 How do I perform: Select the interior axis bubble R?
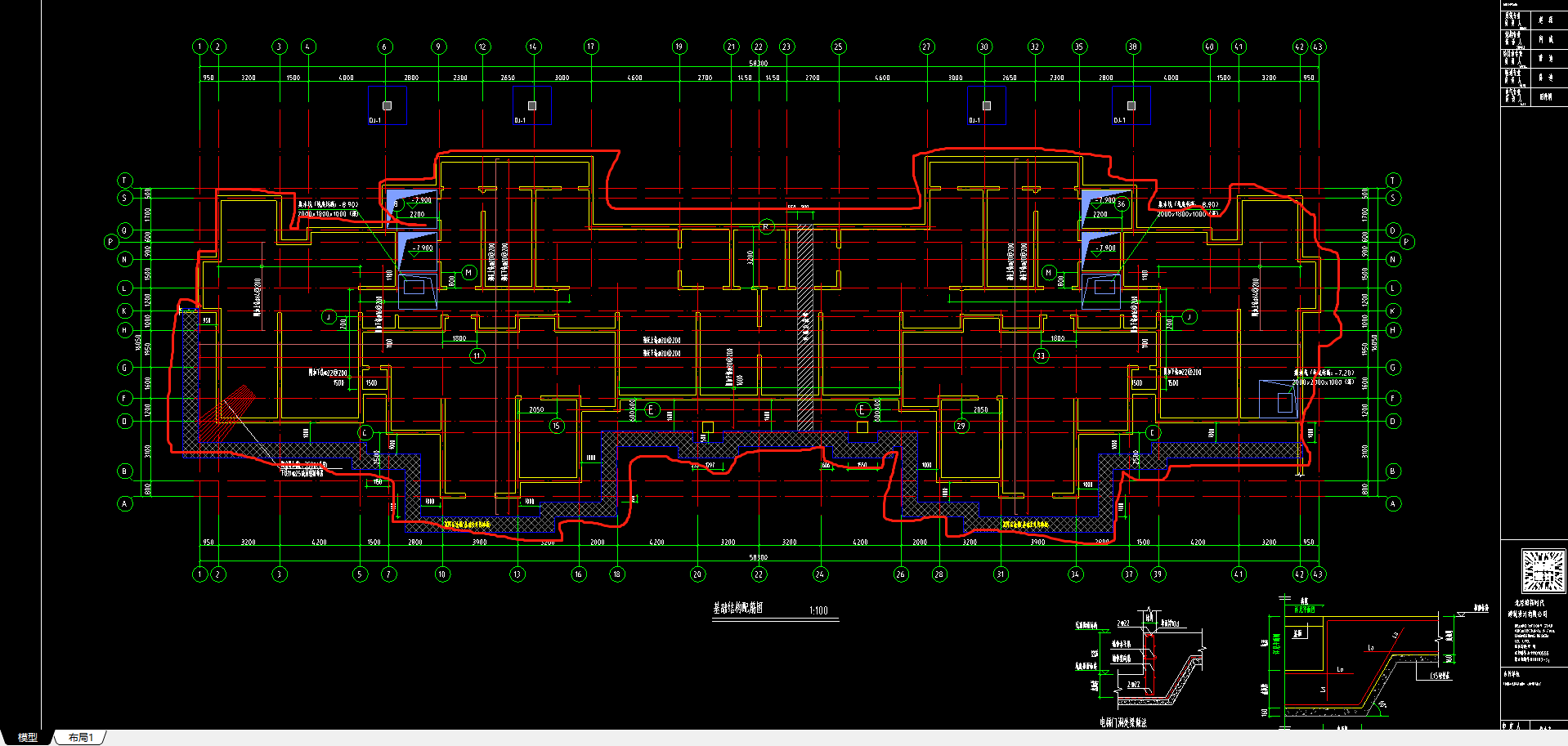(766, 226)
